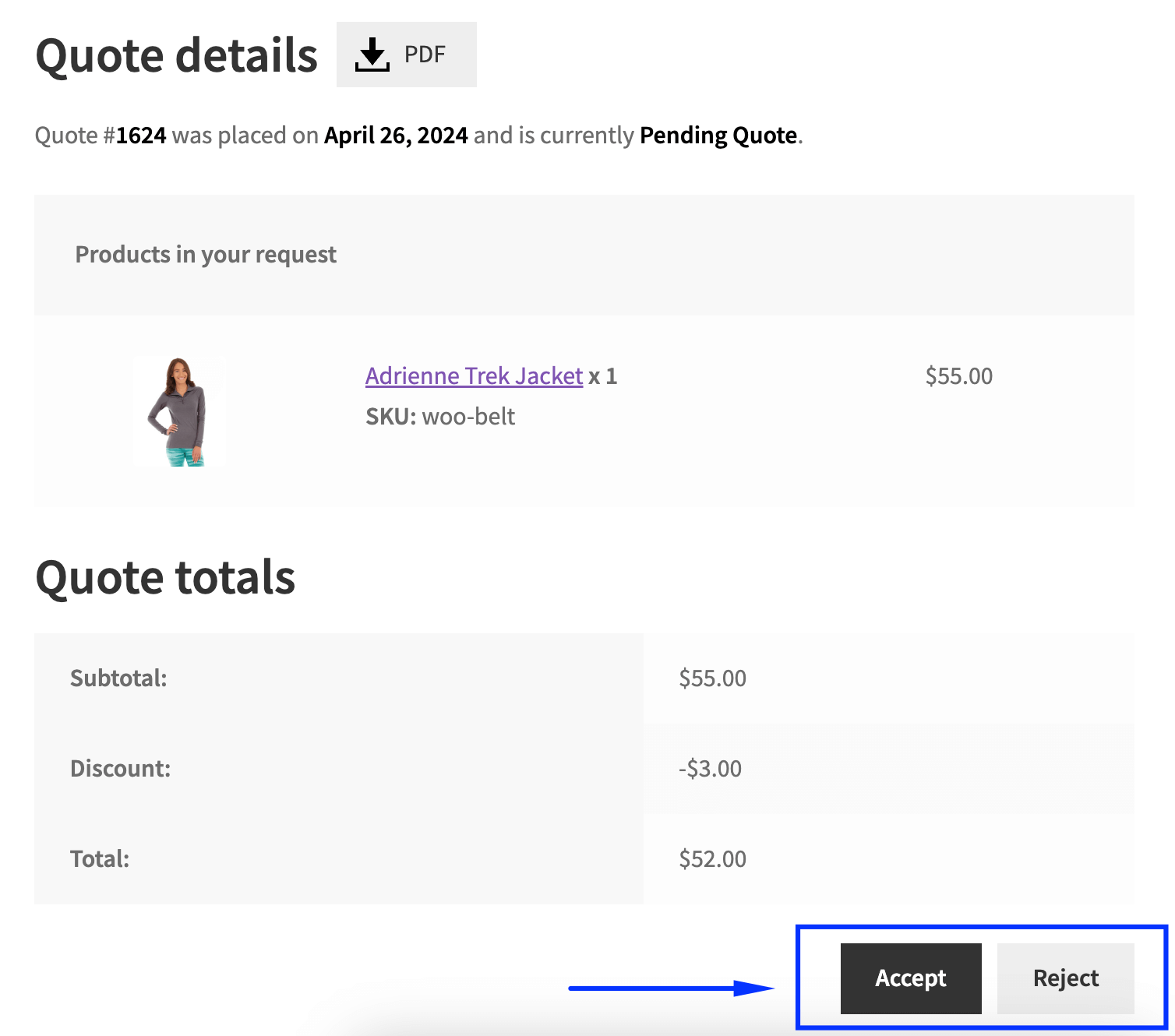Select the quote number 1624 text
1175x1036 pixels.
(x=141, y=135)
